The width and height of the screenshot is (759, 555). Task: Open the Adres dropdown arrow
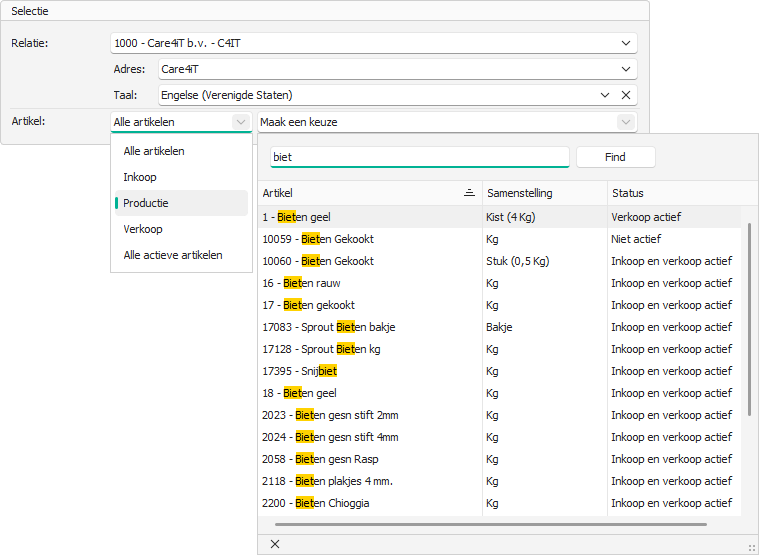(626, 69)
